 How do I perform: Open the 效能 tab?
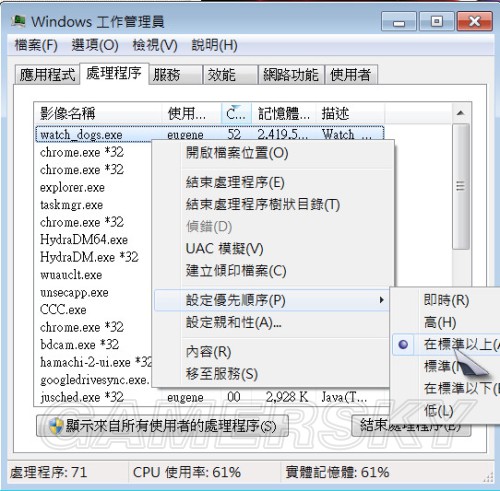click(x=230, y=74)
